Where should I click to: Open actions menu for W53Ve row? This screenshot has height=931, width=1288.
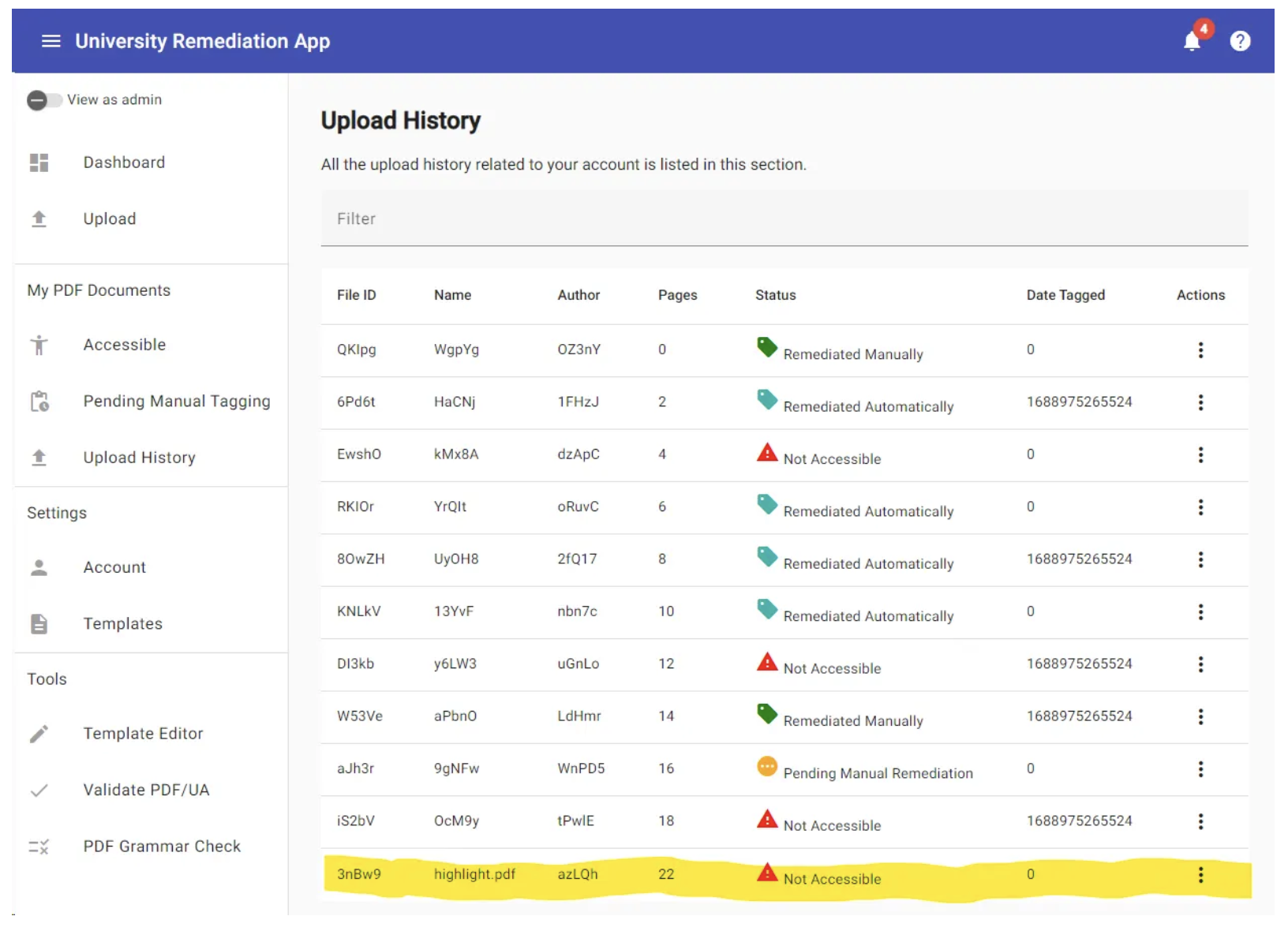[x=1200, y=716]
